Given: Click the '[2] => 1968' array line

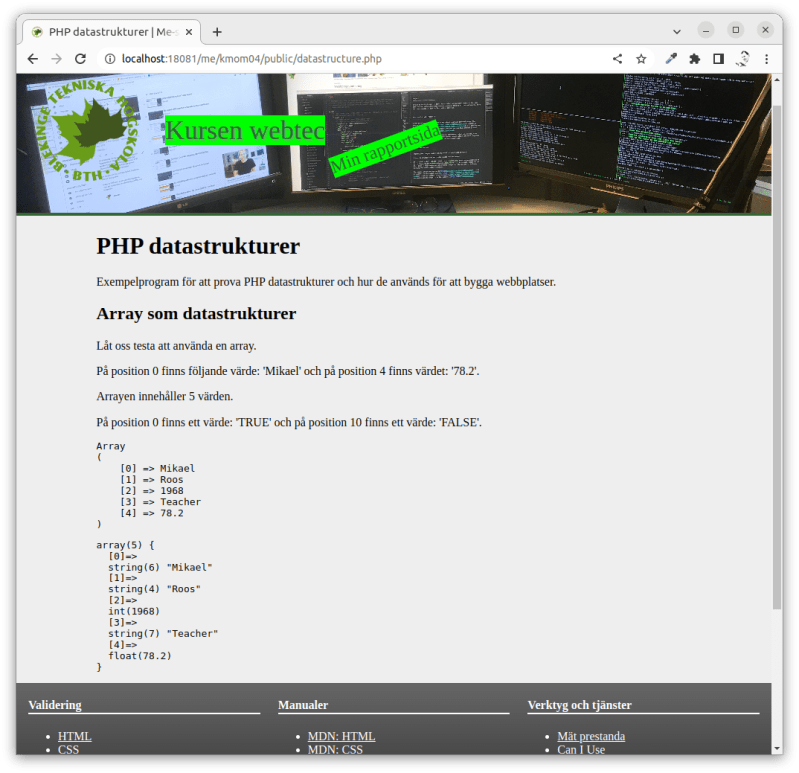Looking at the screenshot, I should click(x=151, y=491).
